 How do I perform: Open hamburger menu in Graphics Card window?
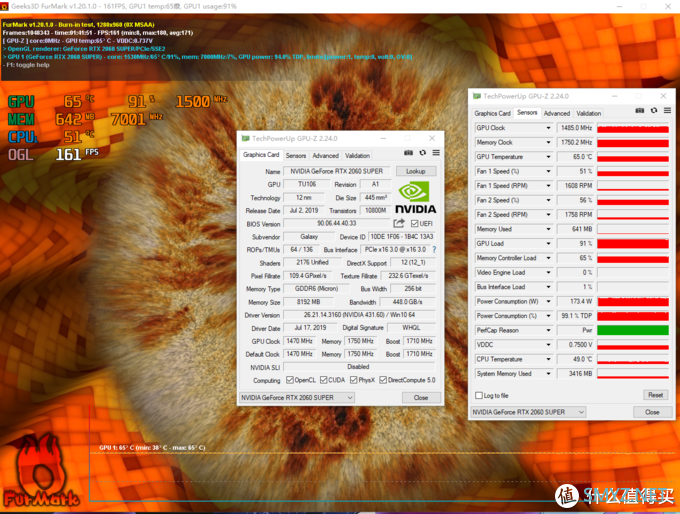[x=436, y=153]
